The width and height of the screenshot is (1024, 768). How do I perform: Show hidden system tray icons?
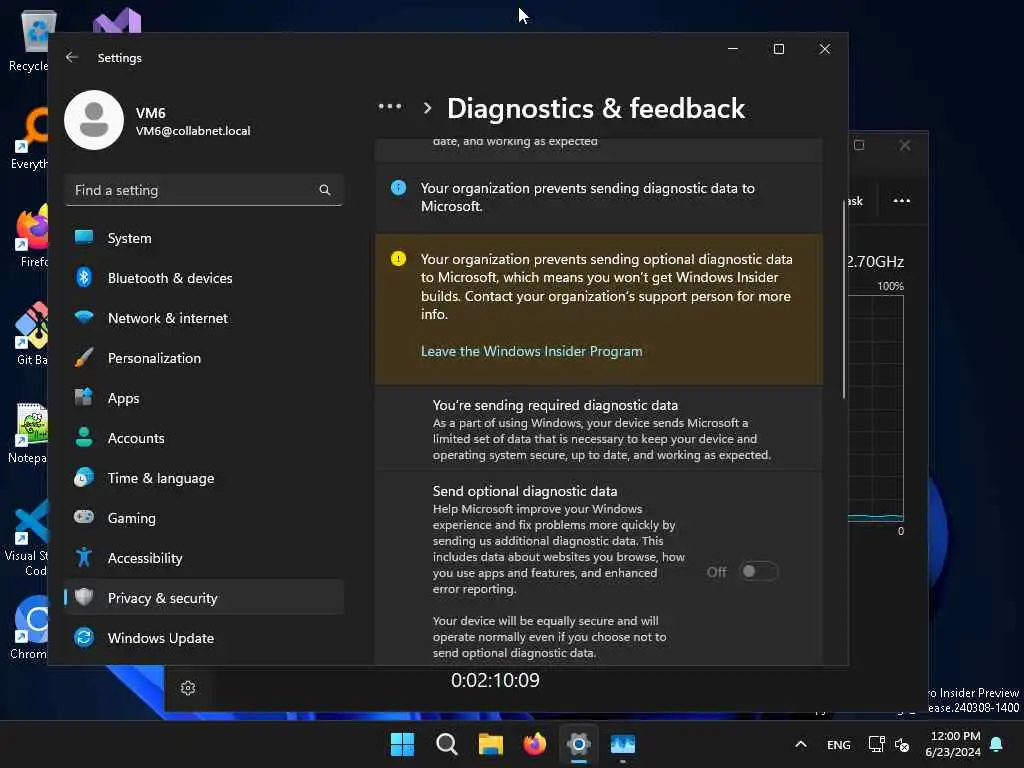click(x=801, y=744)
